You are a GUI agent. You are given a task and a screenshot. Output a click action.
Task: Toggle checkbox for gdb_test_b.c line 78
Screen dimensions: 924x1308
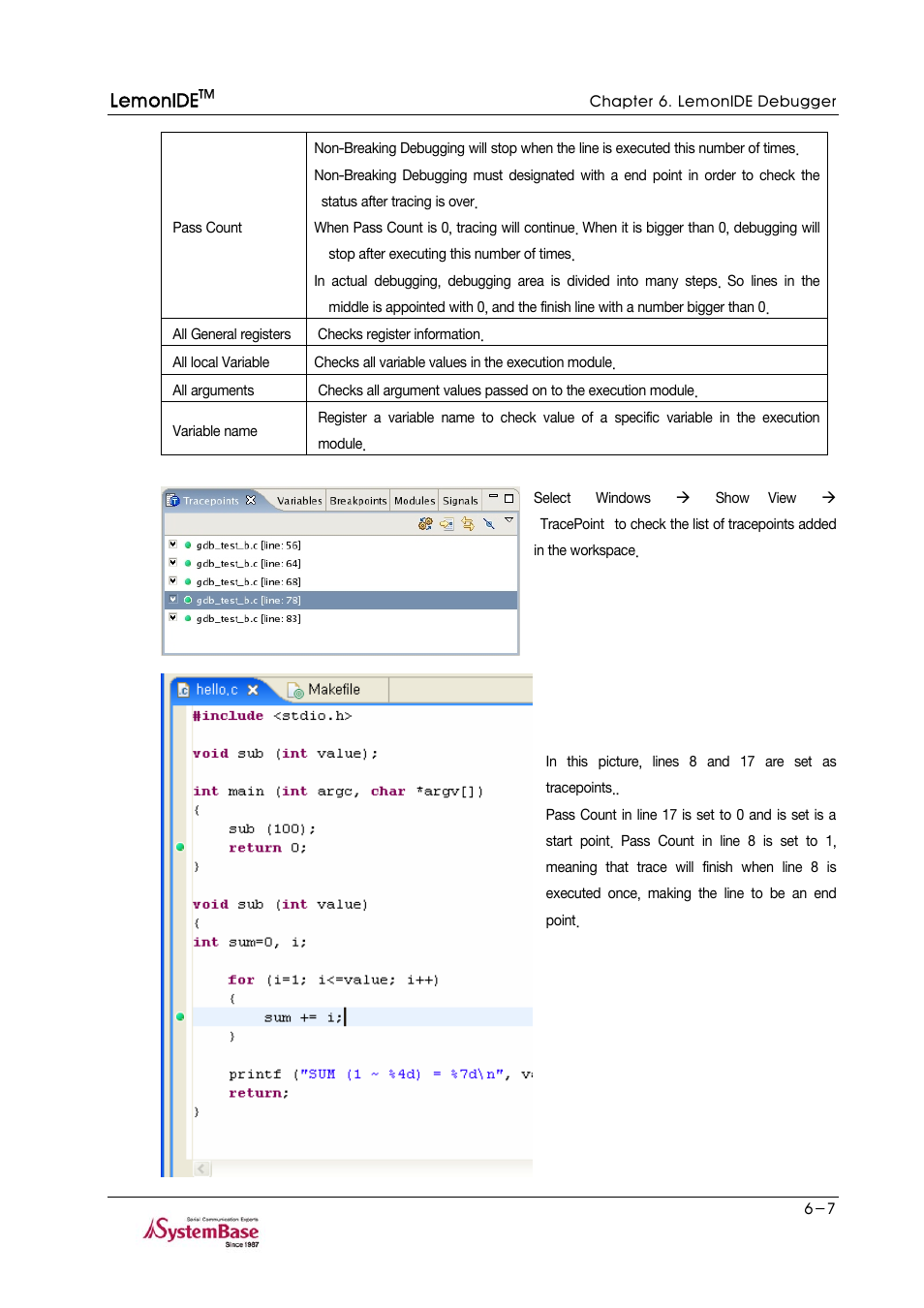[173, 600]
